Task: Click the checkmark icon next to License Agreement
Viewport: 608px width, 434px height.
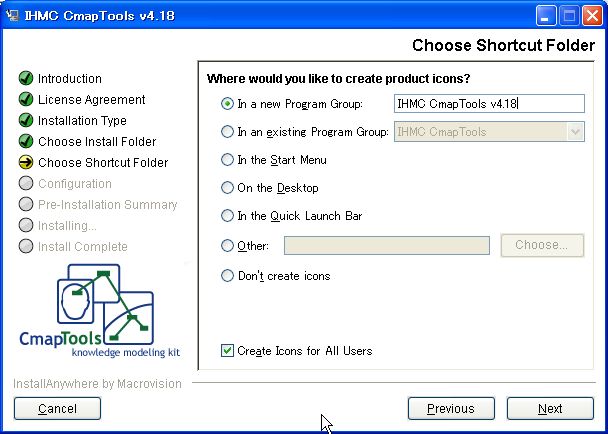Action: tap(26, 99)
